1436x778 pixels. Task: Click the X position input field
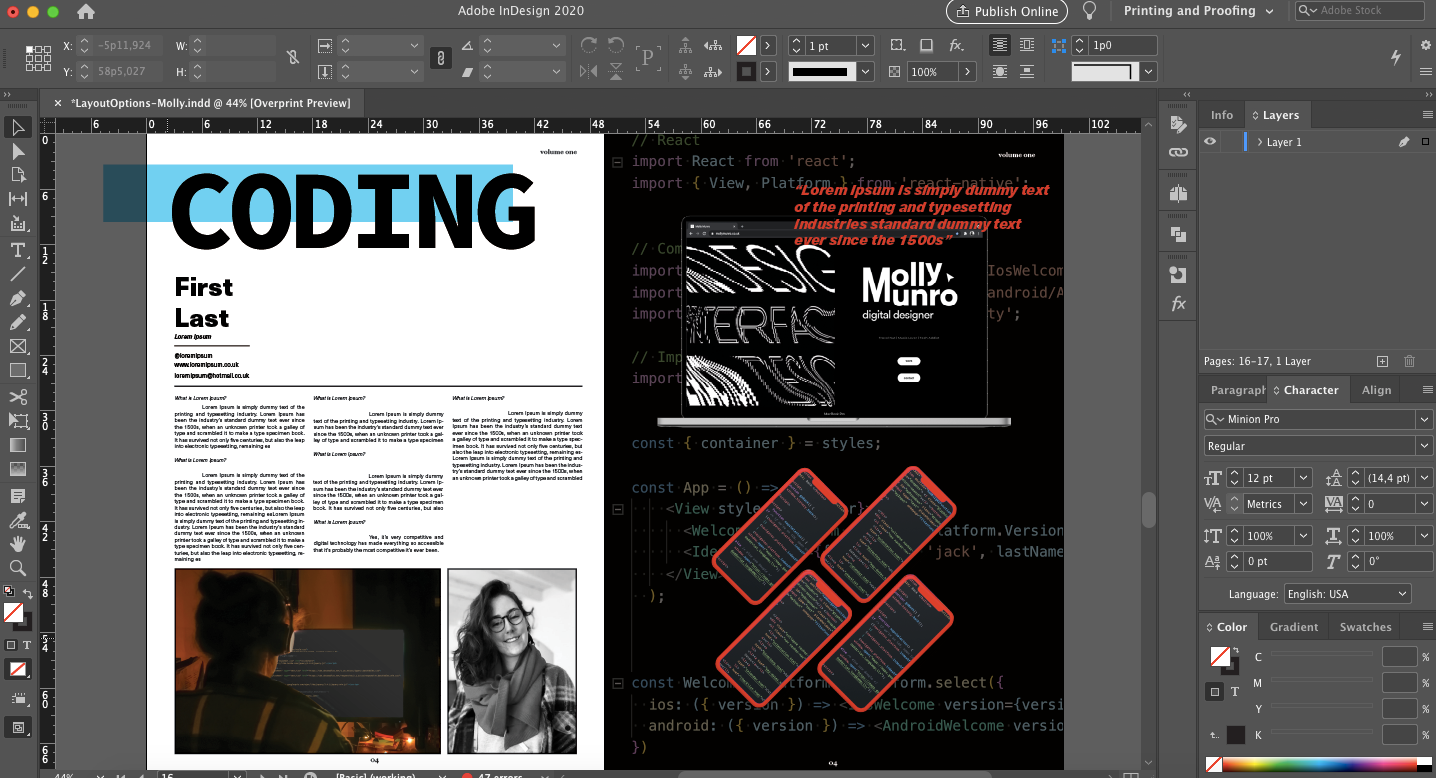(x=126, y=46)
